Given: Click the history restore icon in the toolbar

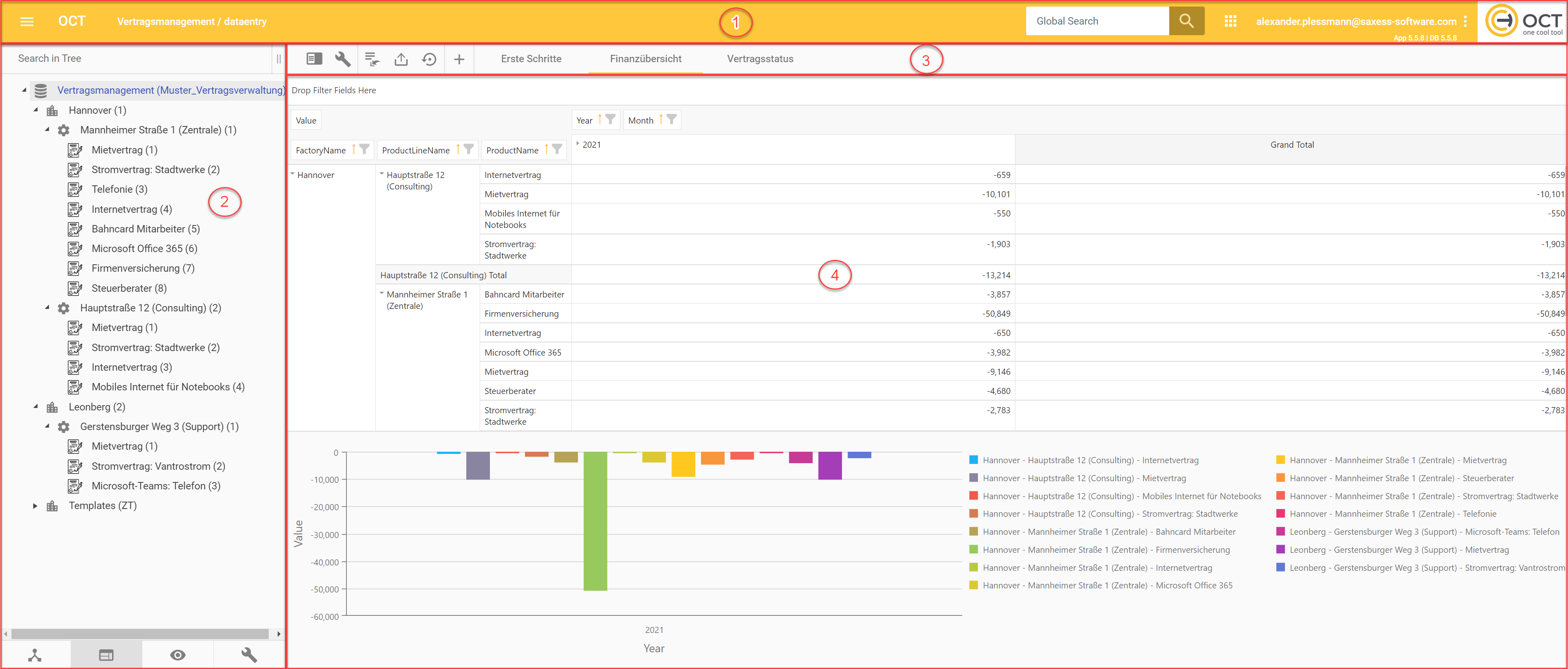Looking at the screenshot, I should [429, 59].
